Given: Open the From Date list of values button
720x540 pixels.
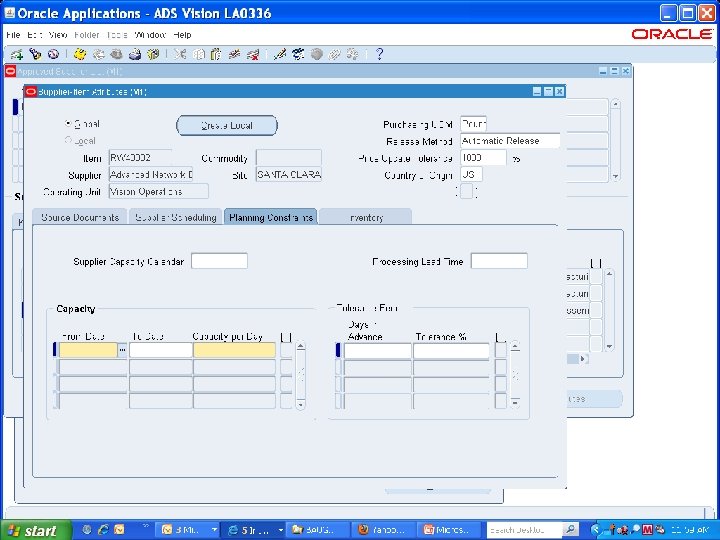Looking at the screenshot, I should pyautogui.click(x=122, y=350).
